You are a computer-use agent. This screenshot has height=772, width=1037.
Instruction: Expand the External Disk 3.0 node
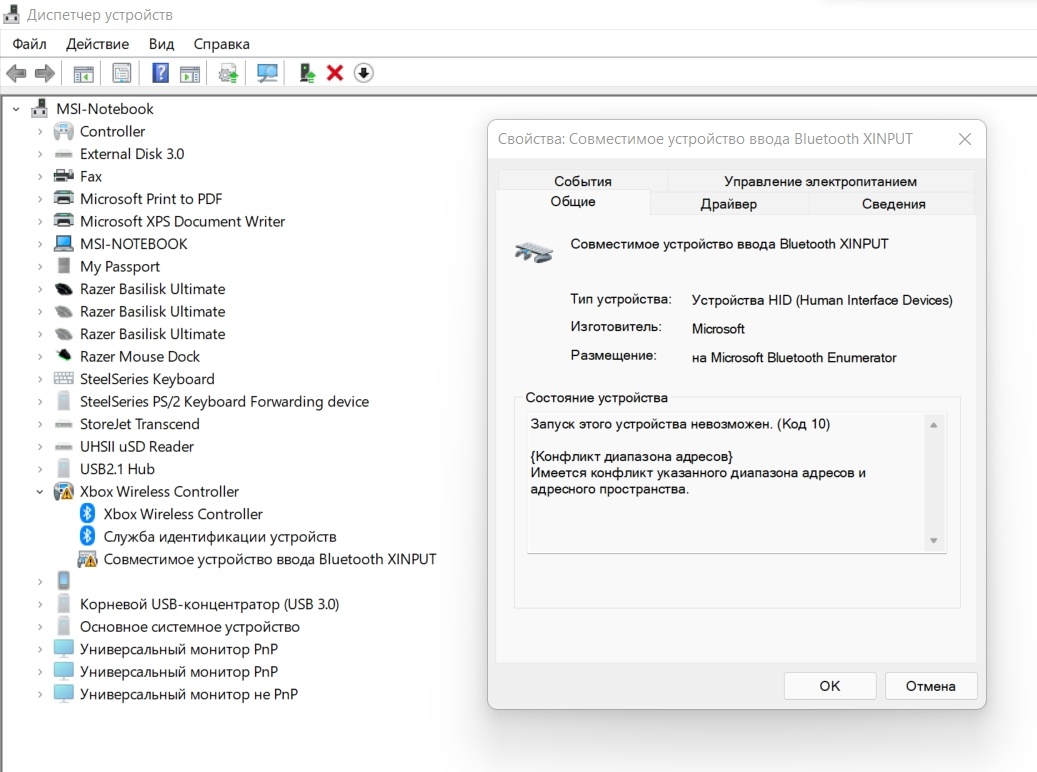(x=40, y=154)
